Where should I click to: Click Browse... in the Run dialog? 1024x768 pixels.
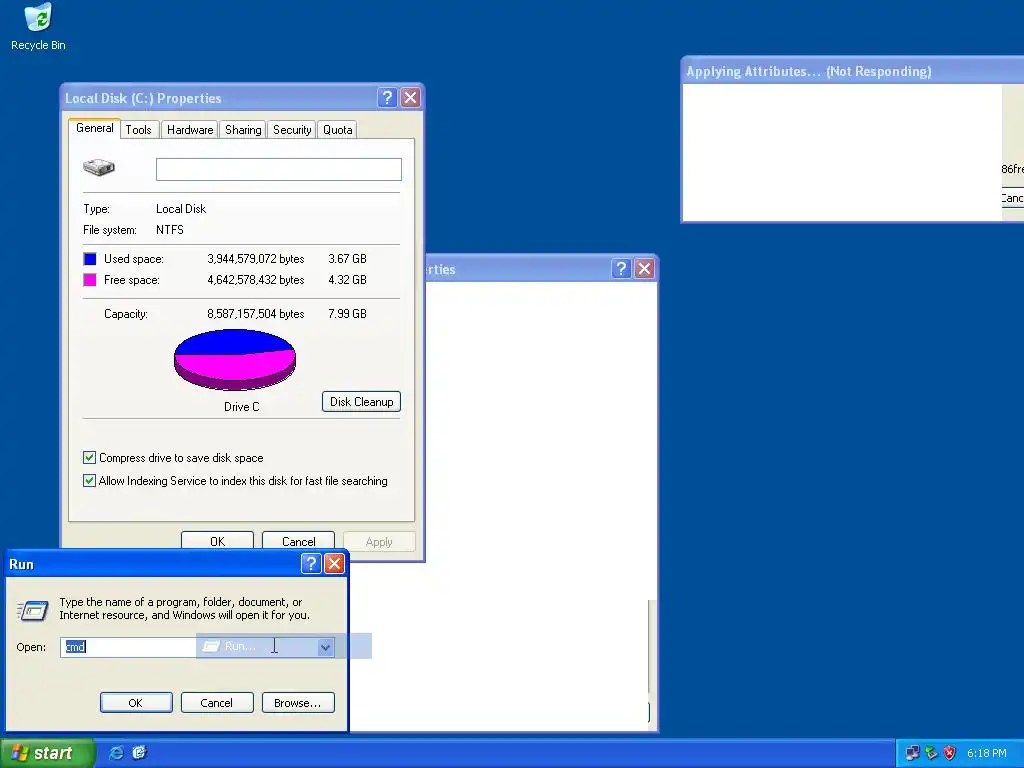298,703
